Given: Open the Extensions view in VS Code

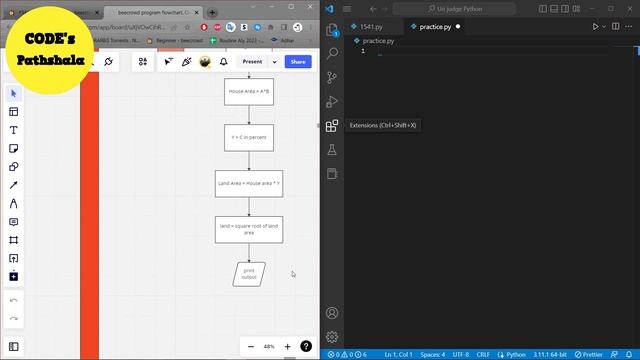Looking at the screenshot, I should click(x=332, y=125).
